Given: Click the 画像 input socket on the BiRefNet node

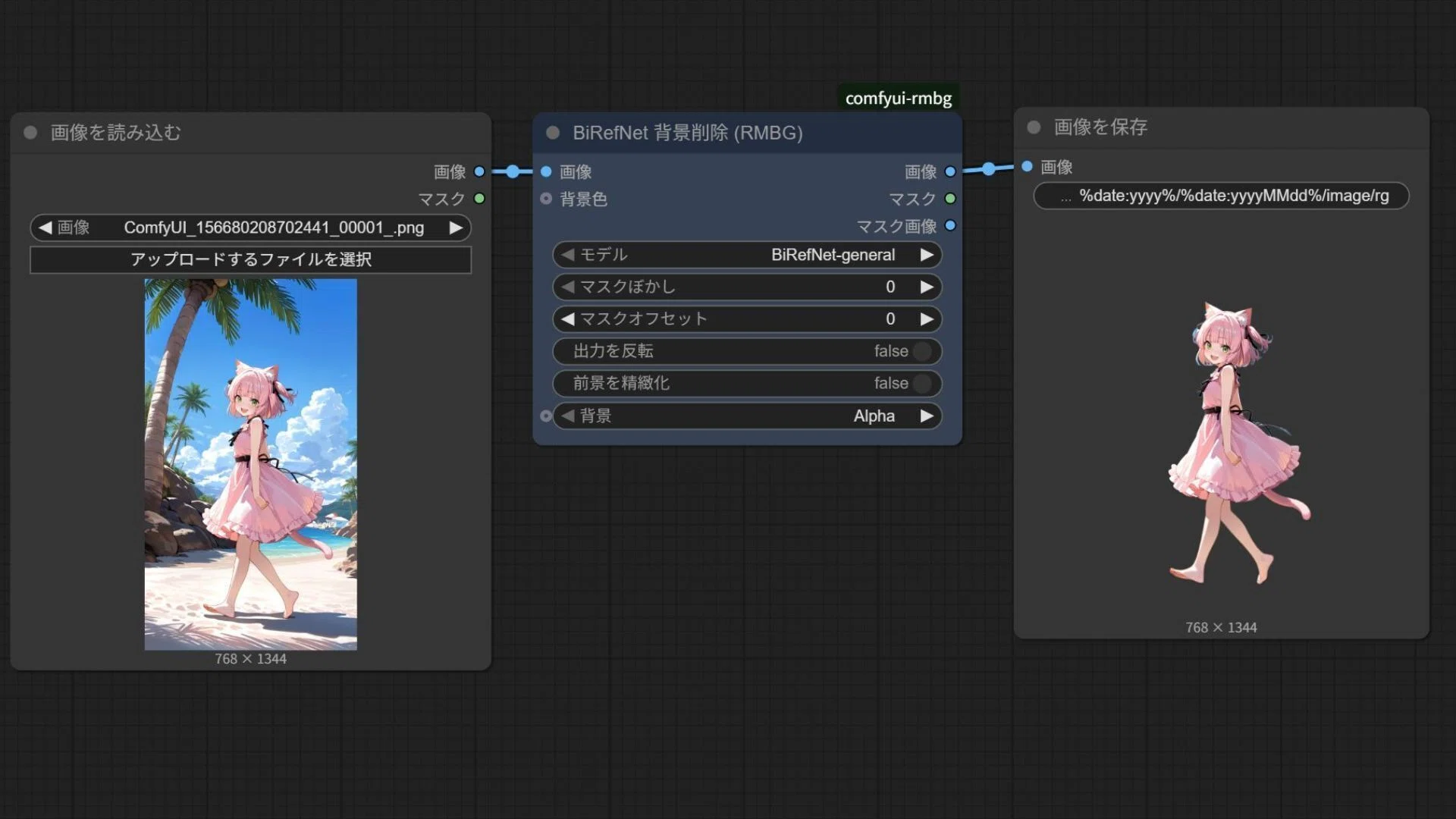Looking at the screenshot, I should (546, 172).
